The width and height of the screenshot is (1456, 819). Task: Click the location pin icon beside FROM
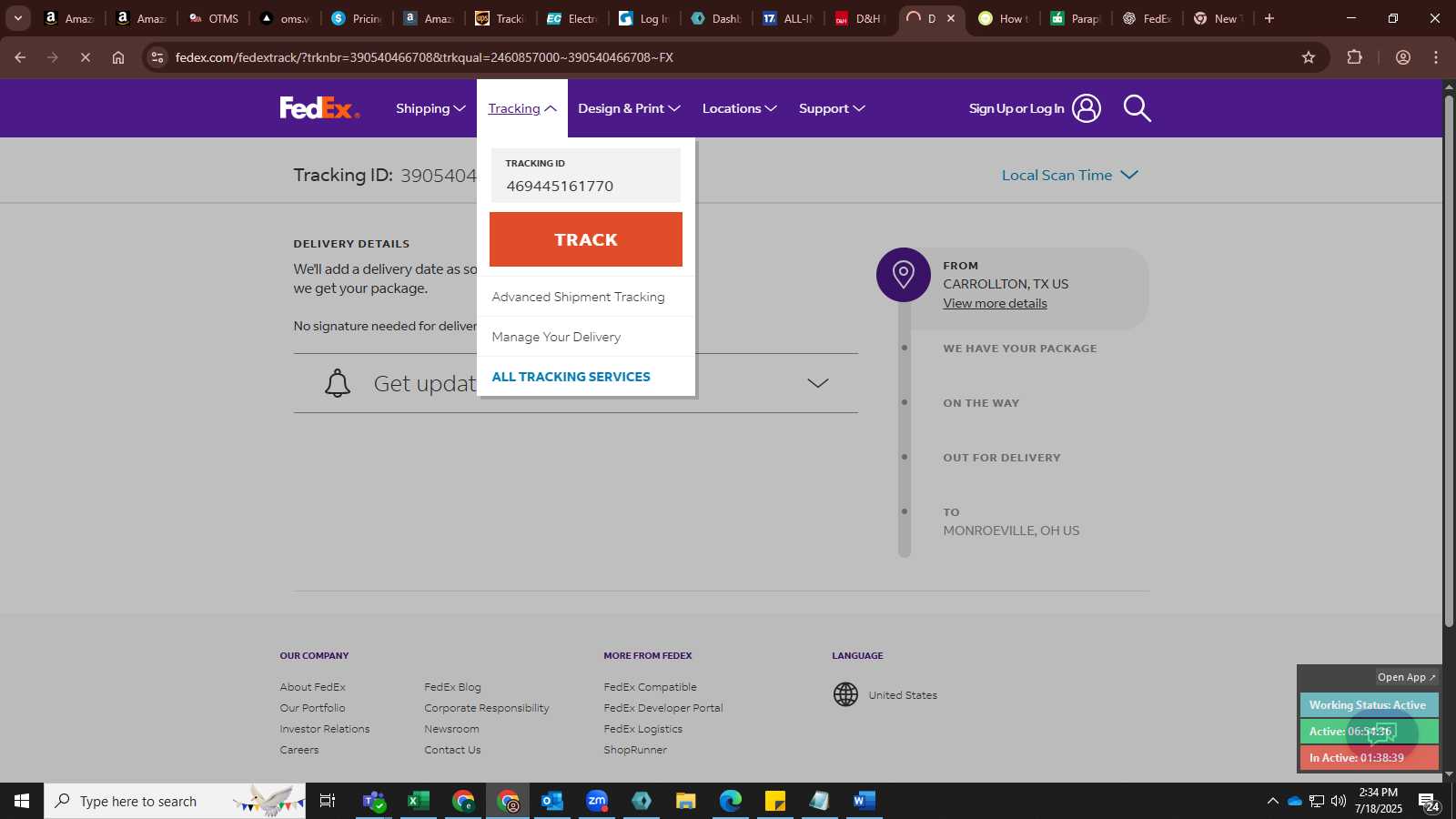pos(904,274)
